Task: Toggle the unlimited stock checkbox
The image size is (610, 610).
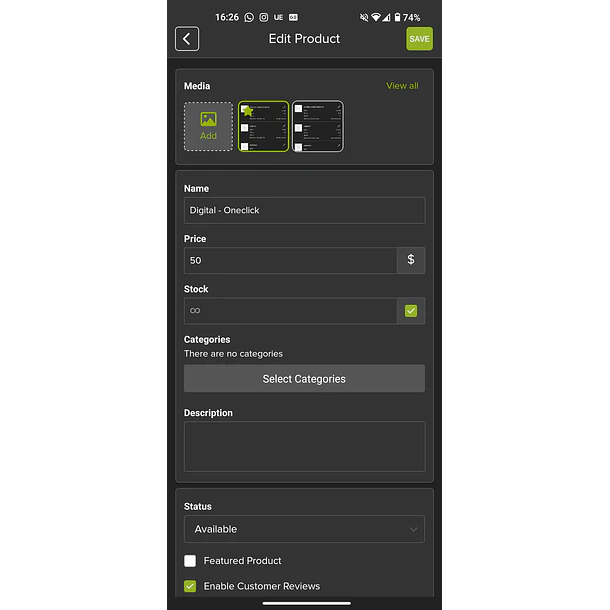Action: coord(411,310)
